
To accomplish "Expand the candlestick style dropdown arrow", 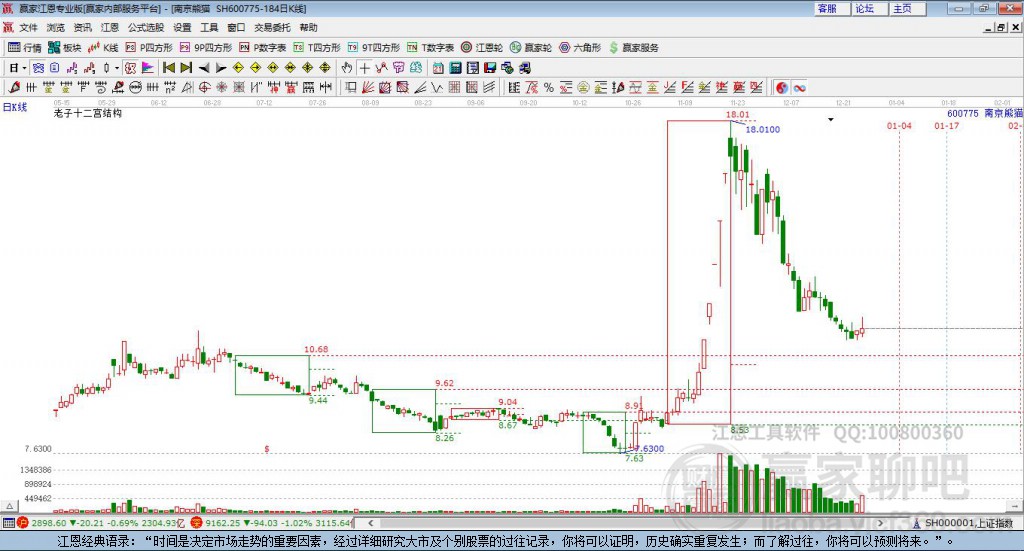I will pyautogui.click(x=117, y=68).
